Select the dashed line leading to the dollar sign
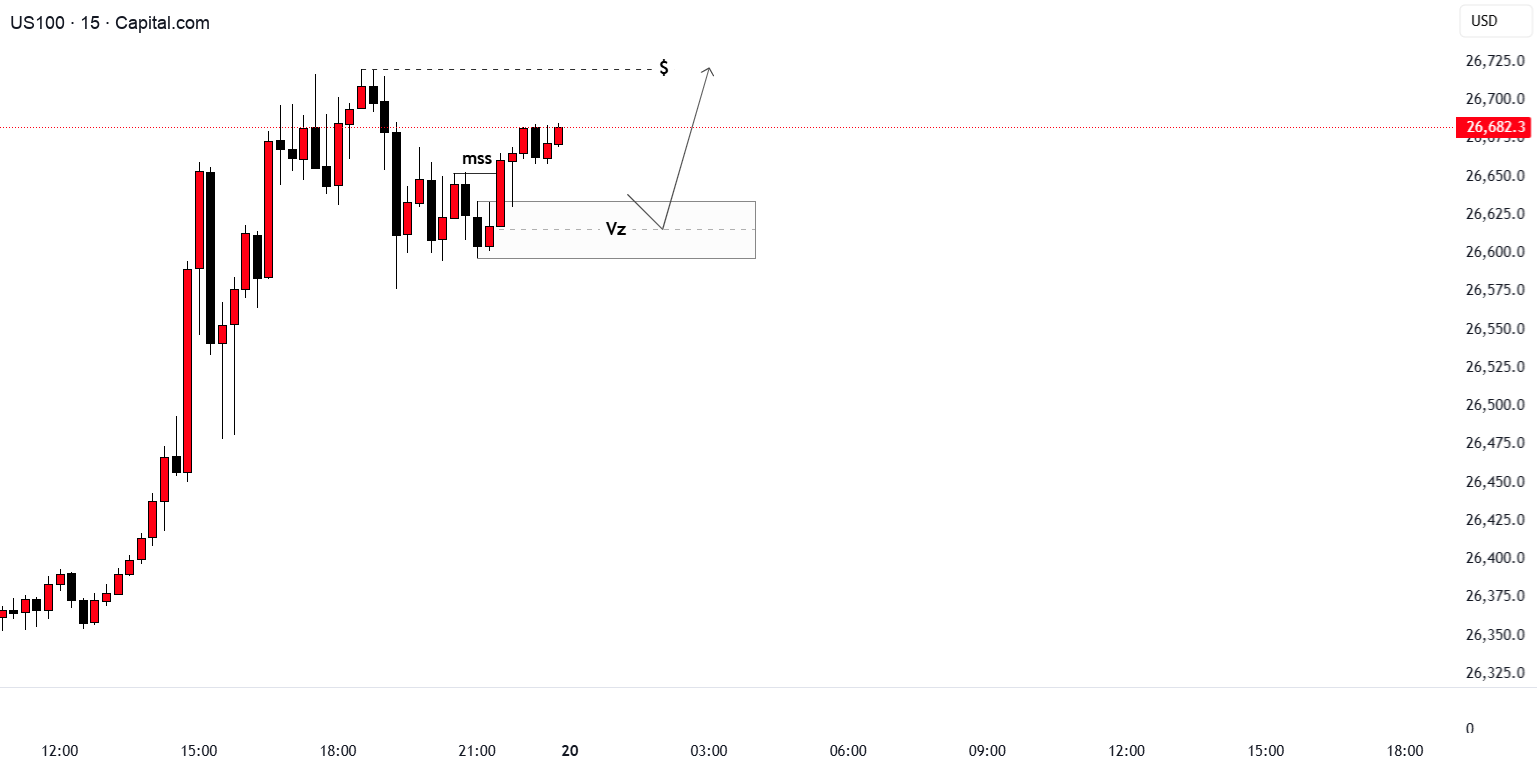The image size is (1537, 768). click(520, 69)
